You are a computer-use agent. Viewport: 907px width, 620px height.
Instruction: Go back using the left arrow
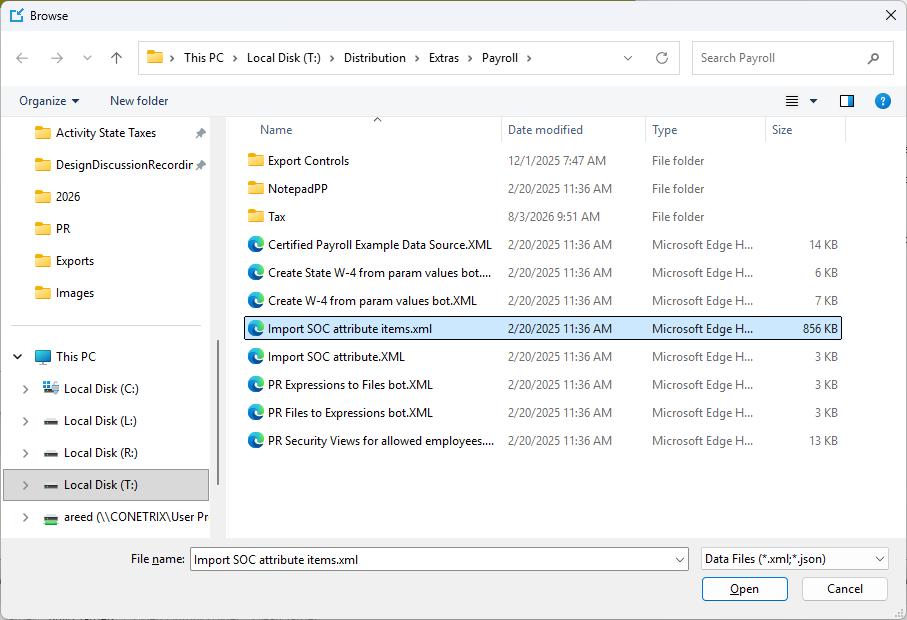coord(22,58)
